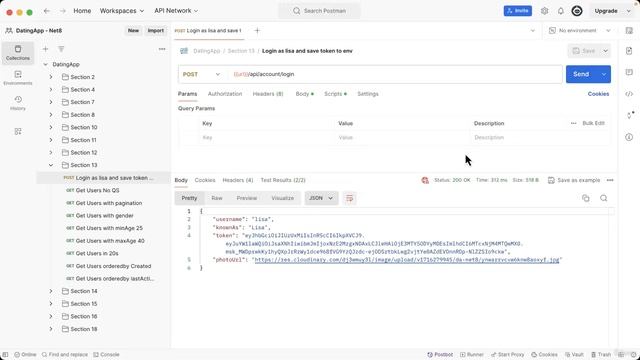
Task: Click the Import button
Action: coord(156,31)
